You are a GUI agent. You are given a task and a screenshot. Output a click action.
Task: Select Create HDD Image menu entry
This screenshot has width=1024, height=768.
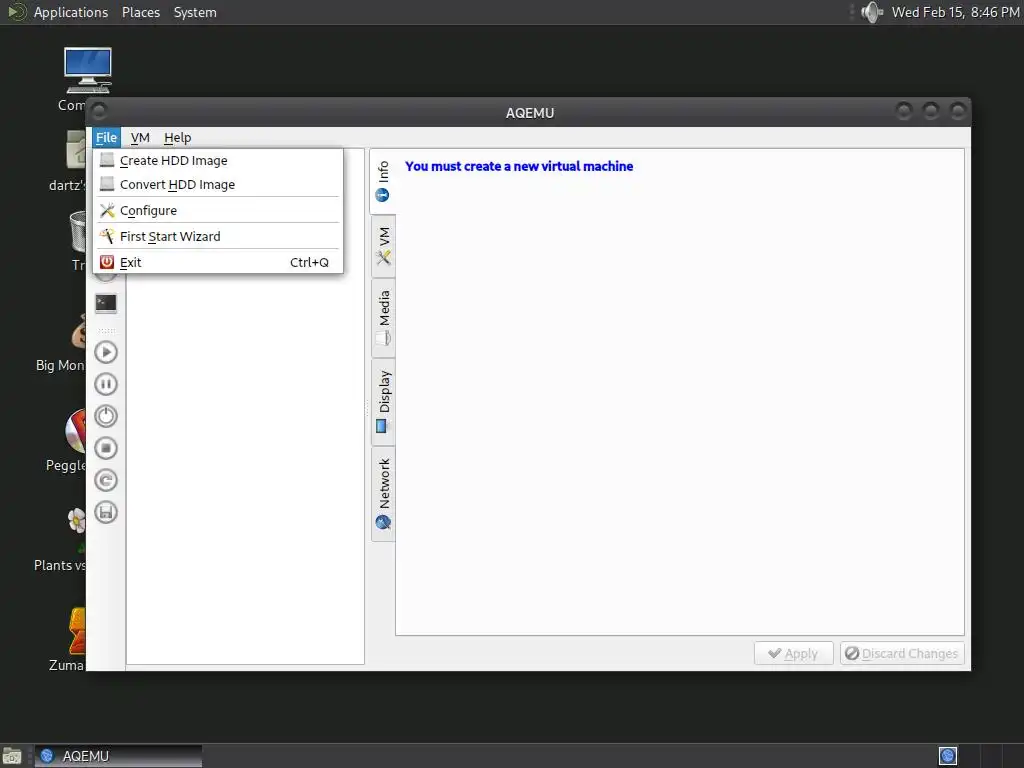(x=217, y=161)
